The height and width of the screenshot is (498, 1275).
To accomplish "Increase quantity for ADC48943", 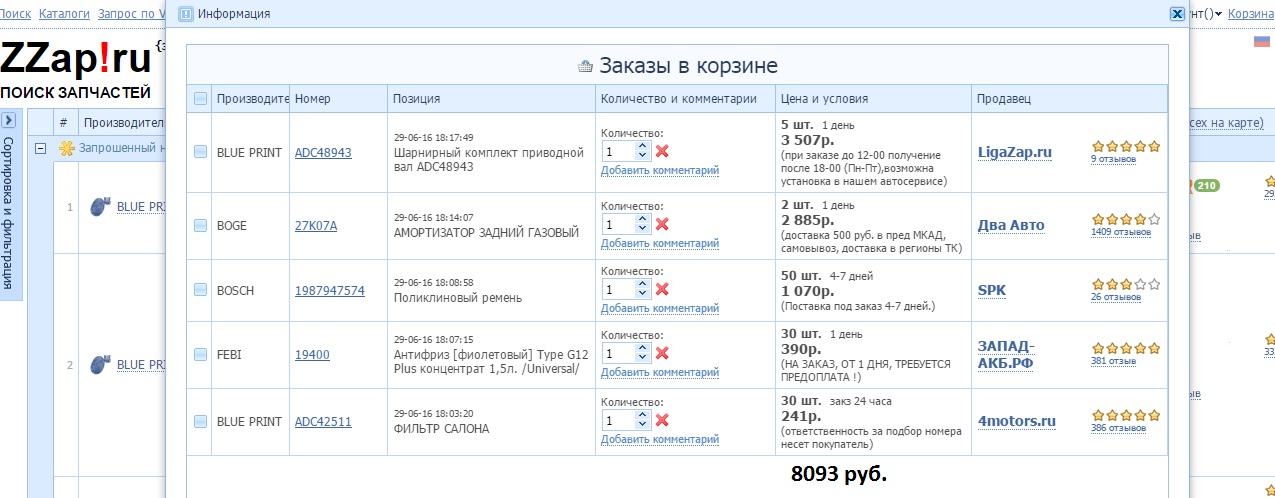I will pyautogui.click(x=642, y=146).
